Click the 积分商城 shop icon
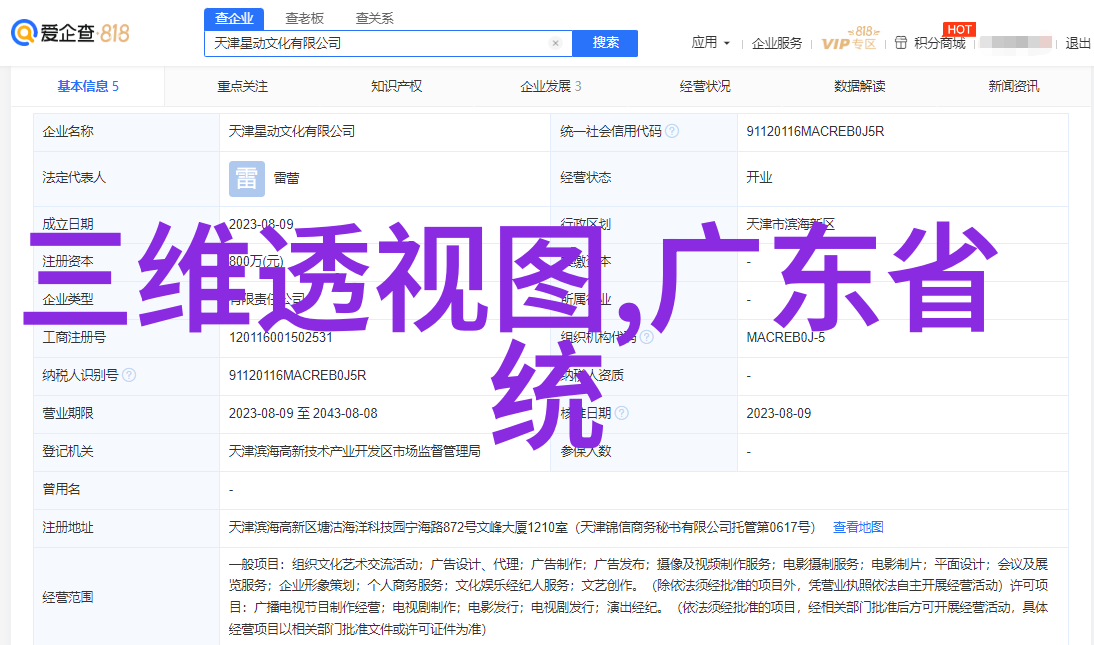This screenshot has height=645, width=1094. click(901, 43)
